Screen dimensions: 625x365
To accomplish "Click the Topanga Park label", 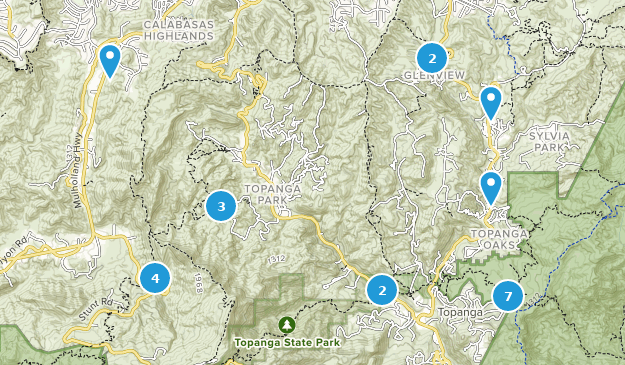I will [x=273, y=194].
